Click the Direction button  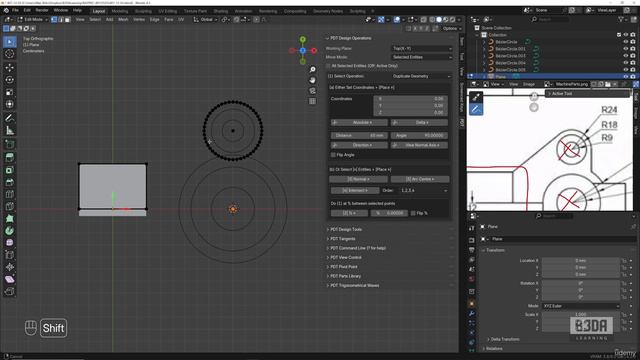click(x=359, y=145)
